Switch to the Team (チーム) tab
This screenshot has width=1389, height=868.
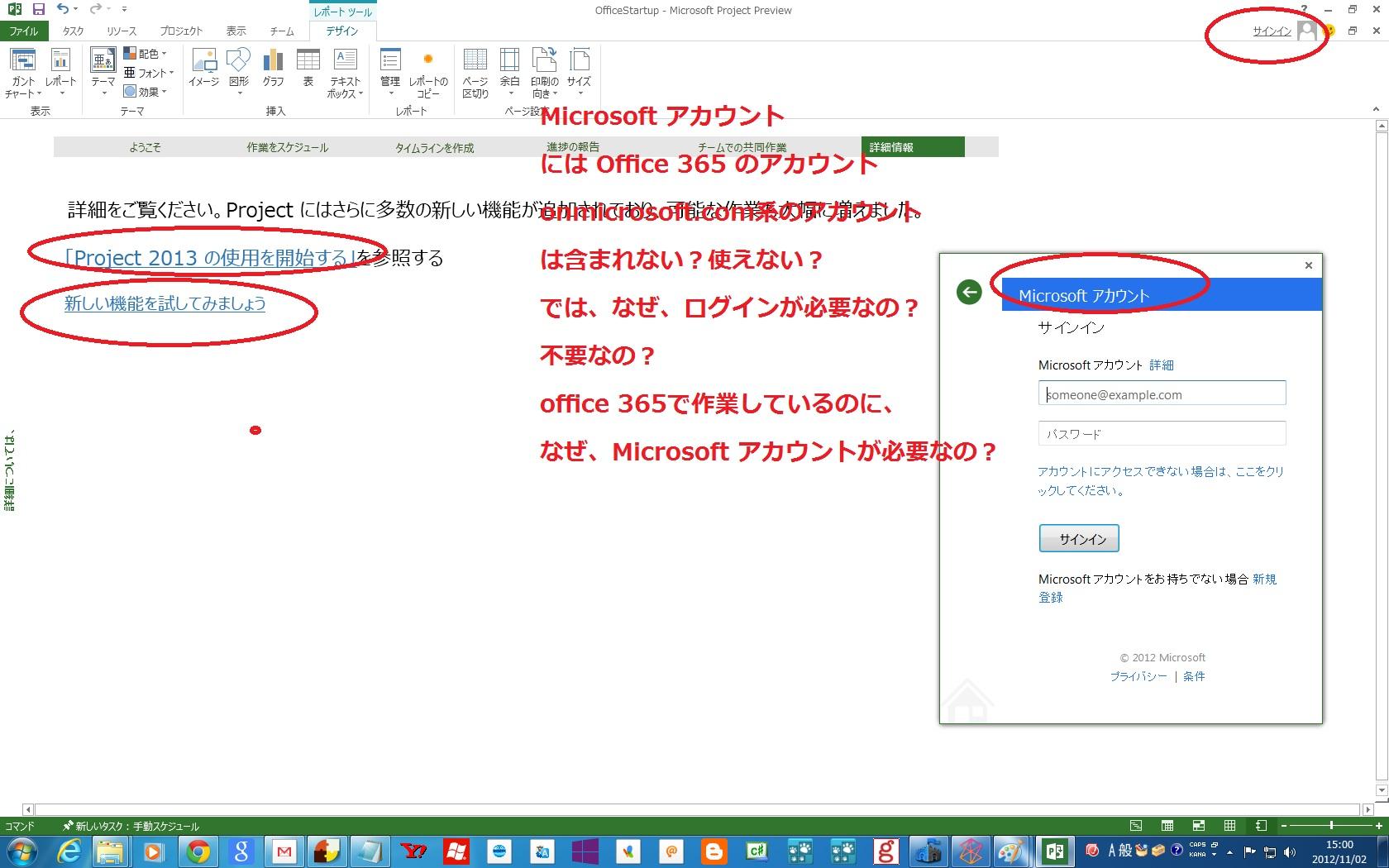[x=282, y=31]
